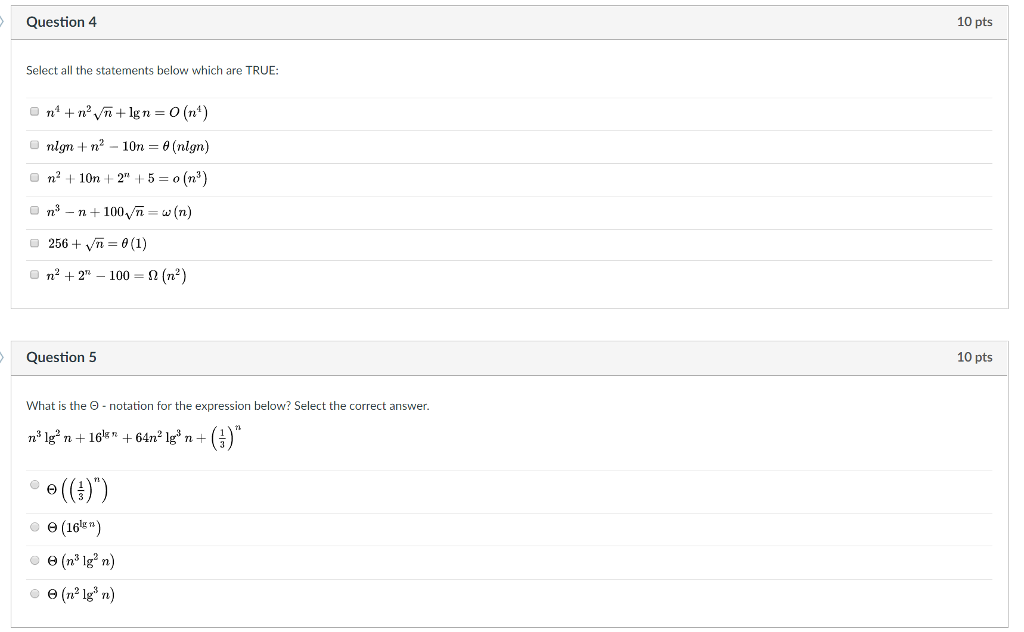1024x632 pixels.
Task: Enable the n² + 2ⁿ − 100 = Ω(n²) checkbox
Action: [35, 274]
